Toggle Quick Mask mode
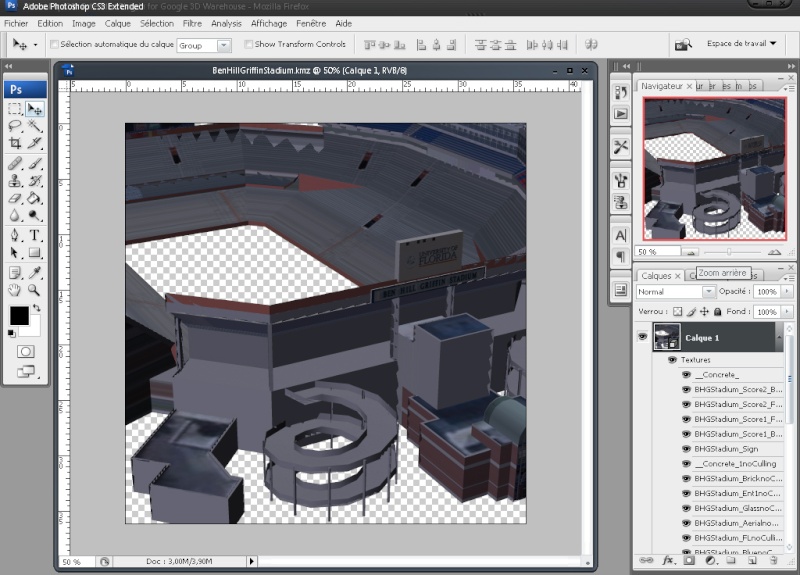The image size is (800, 575). click(26, 352)
